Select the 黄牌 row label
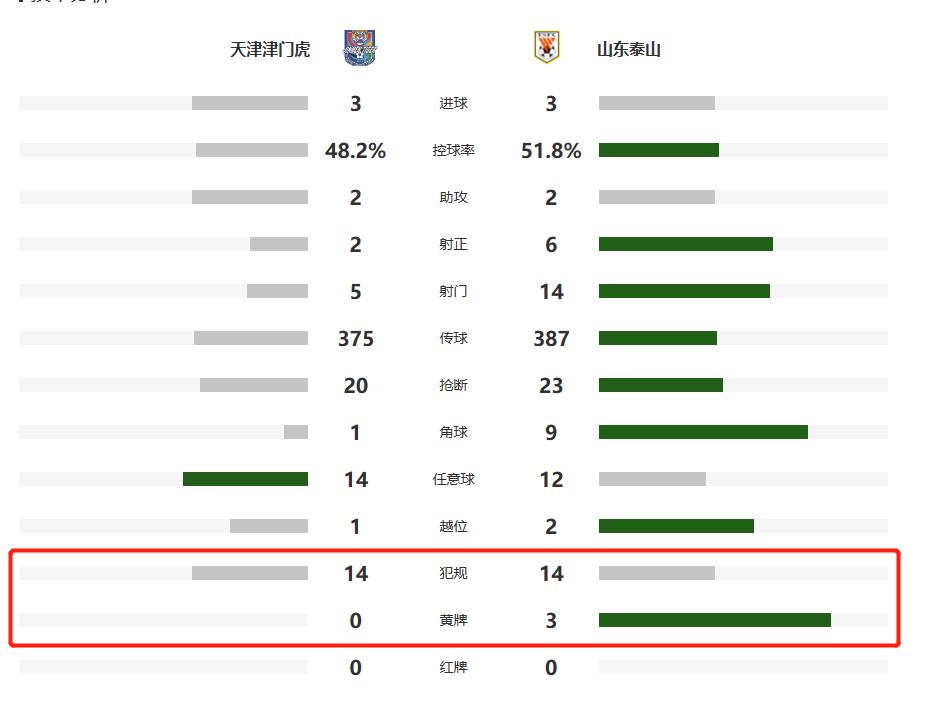The image size is (938, 704). pos(453,621)
